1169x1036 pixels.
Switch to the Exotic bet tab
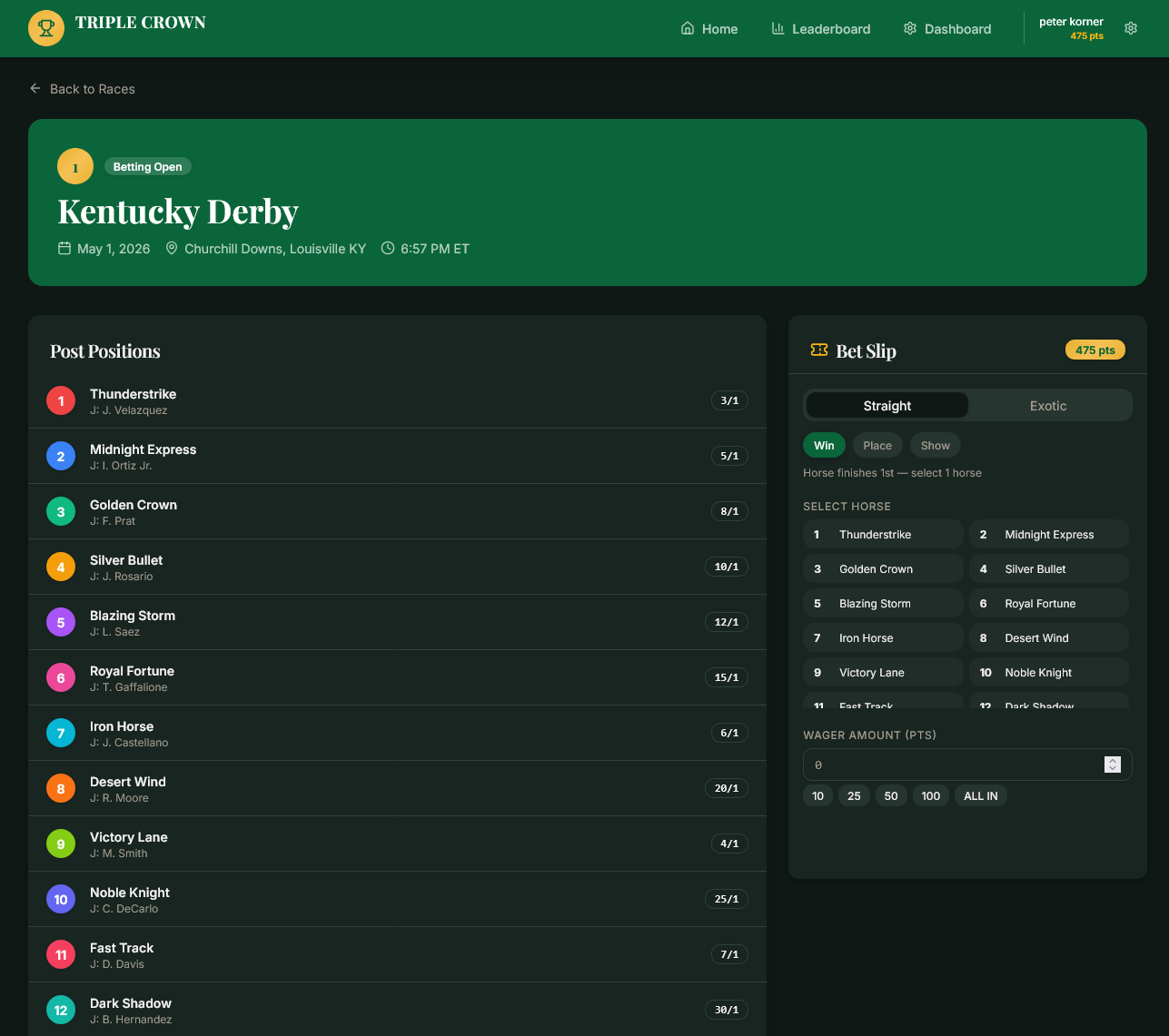pyautogui.click(x=1048, y=406)
